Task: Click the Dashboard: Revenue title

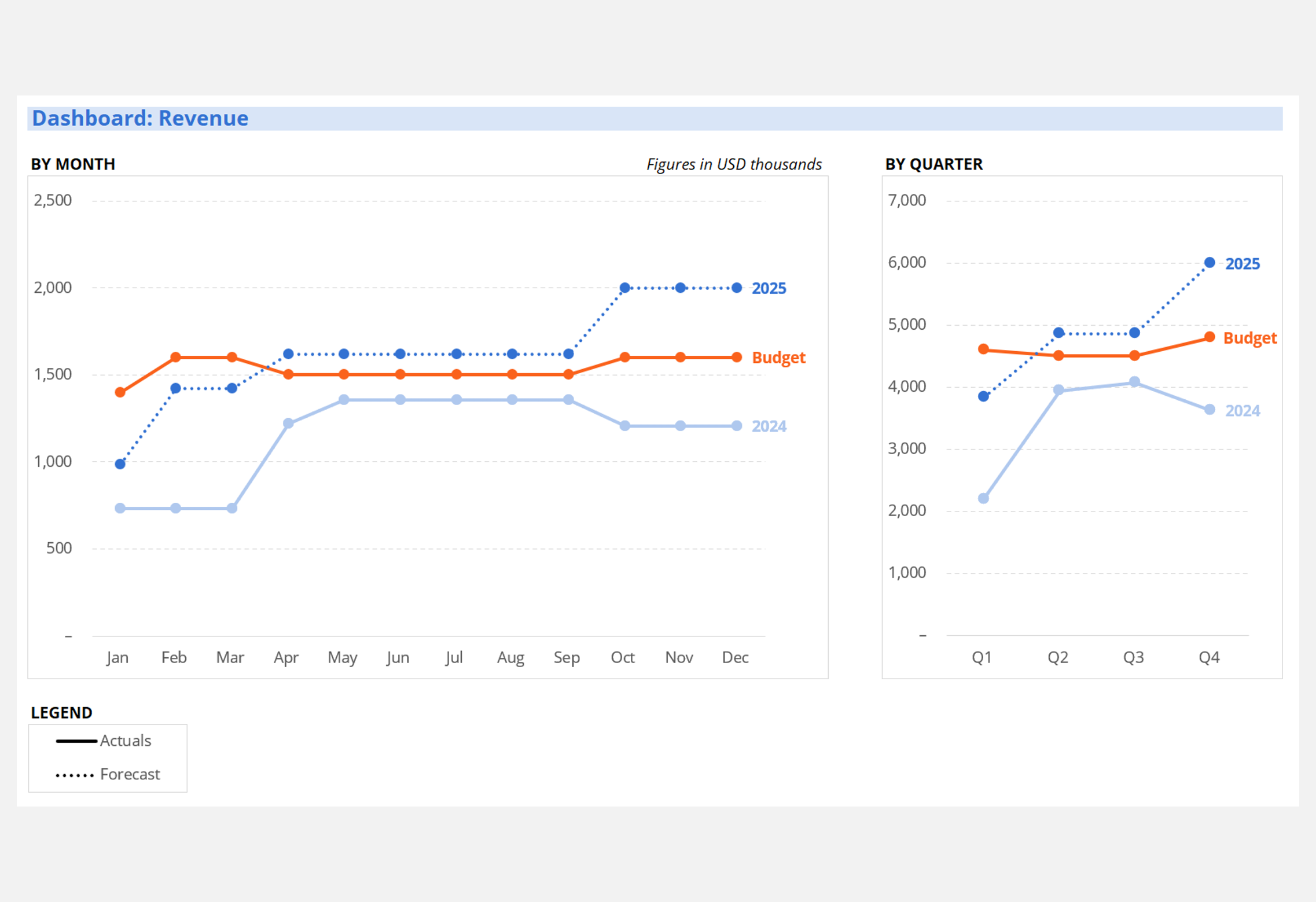Action: (139, 118)
